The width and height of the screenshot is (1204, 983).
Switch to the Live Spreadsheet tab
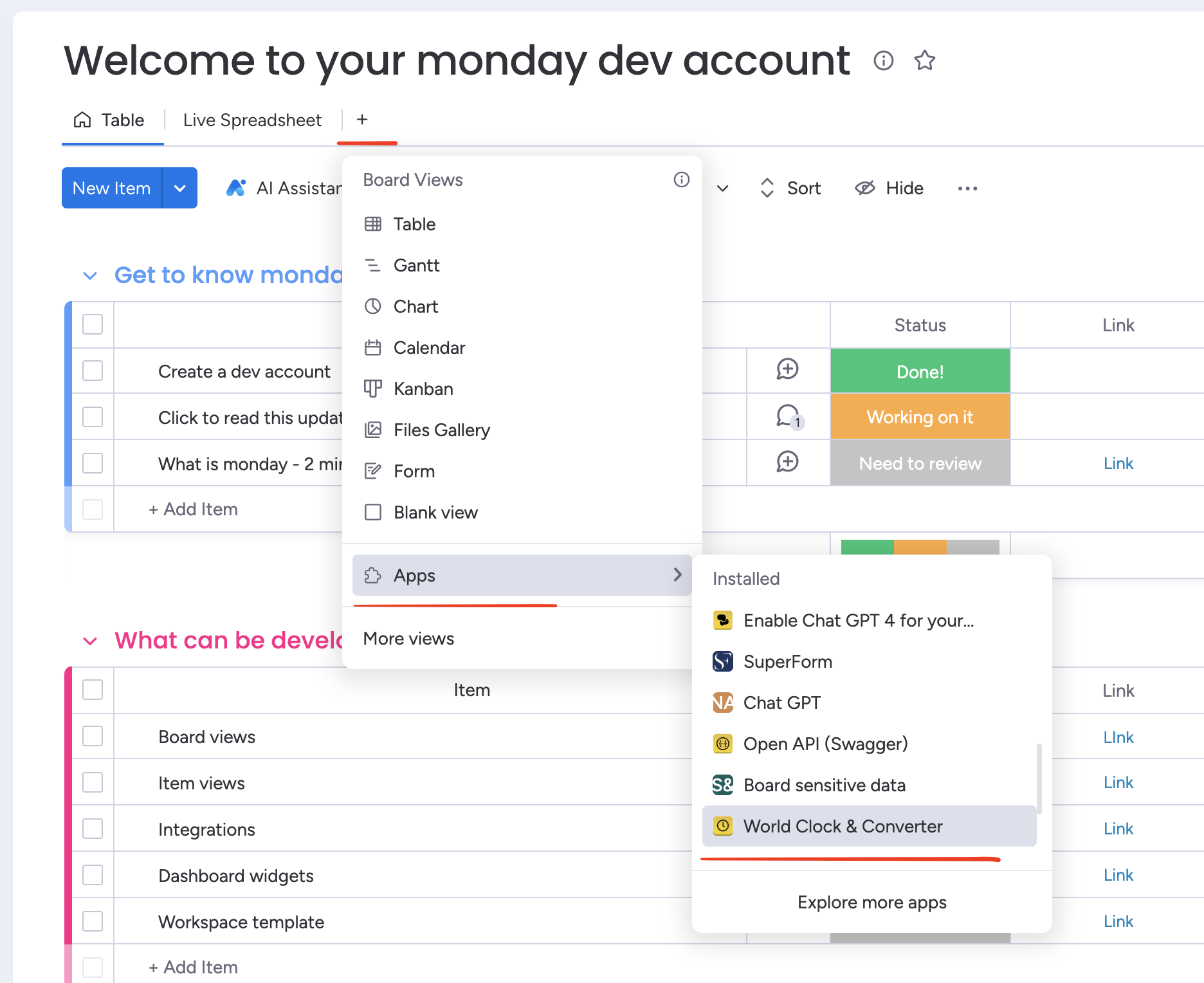[x=252, y=120]
